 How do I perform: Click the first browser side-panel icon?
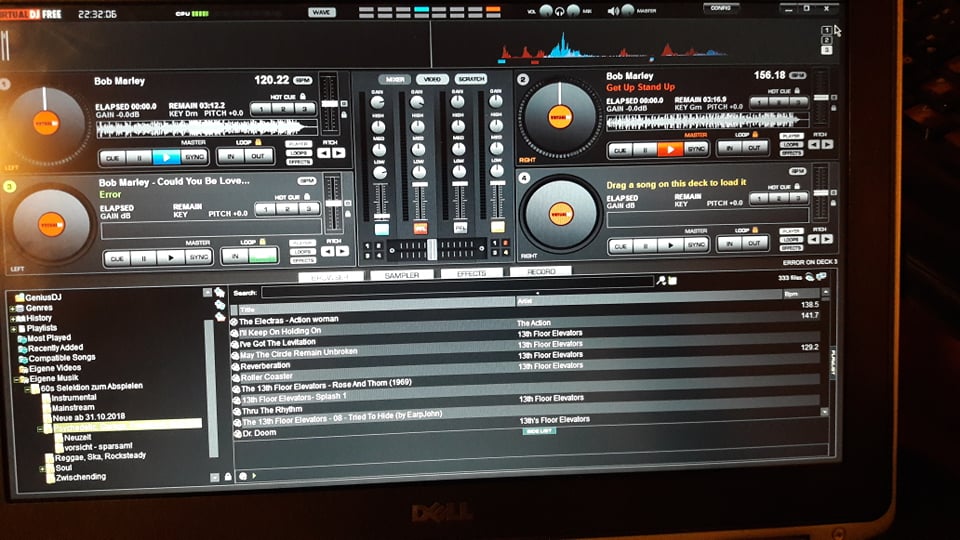point(219,293)
